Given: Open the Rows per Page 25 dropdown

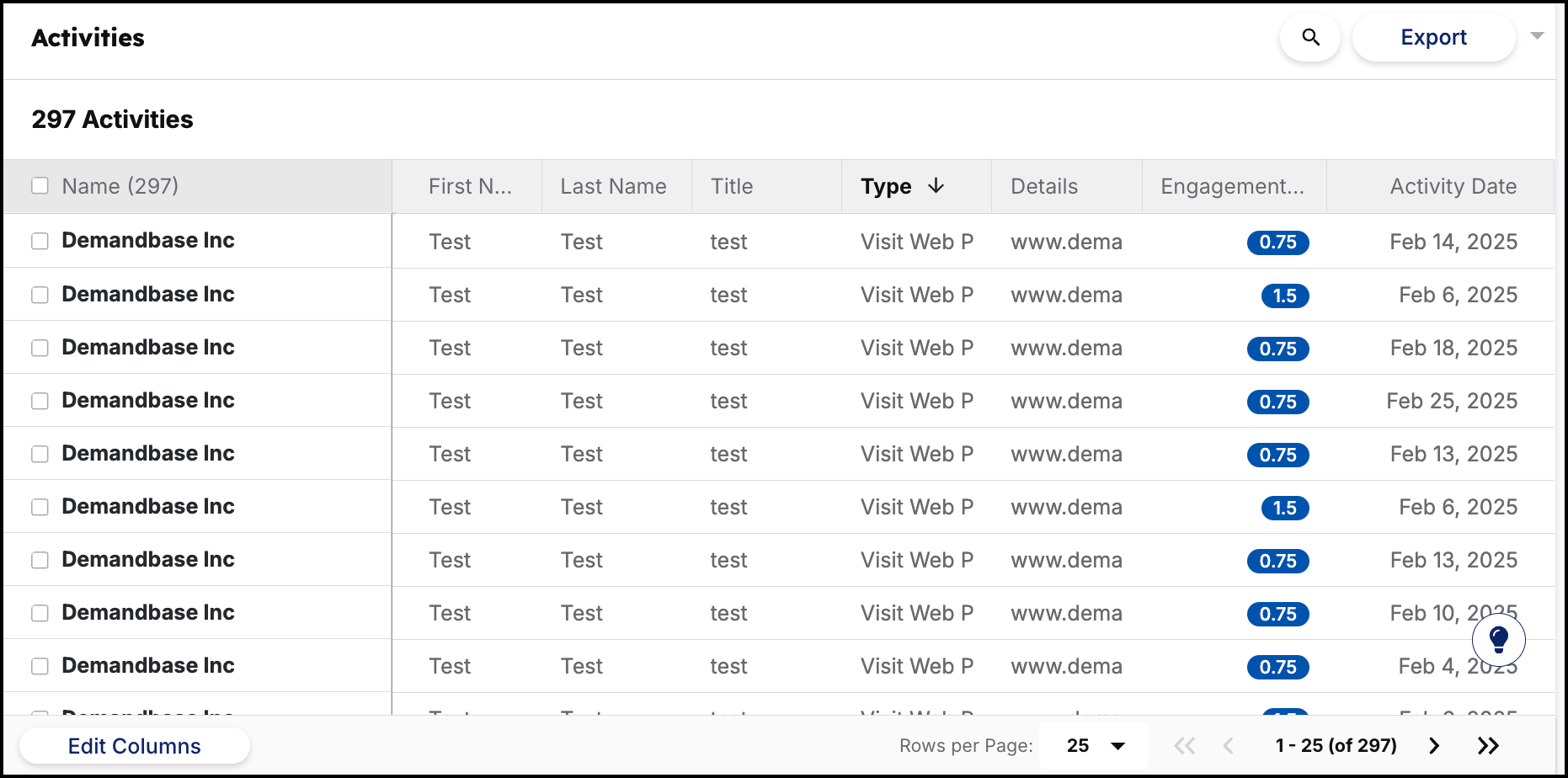Looking at the screenshot, I should pyautogui.click(x=1095, y=746).
